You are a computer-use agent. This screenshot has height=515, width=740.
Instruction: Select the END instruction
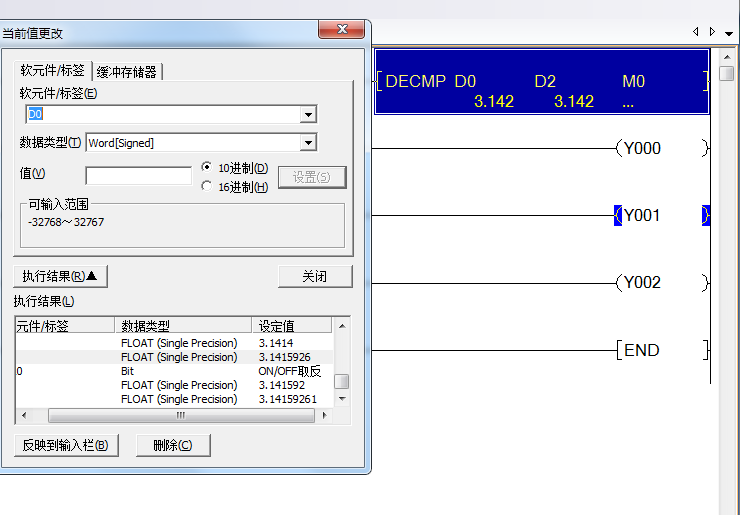click(642, 350)
